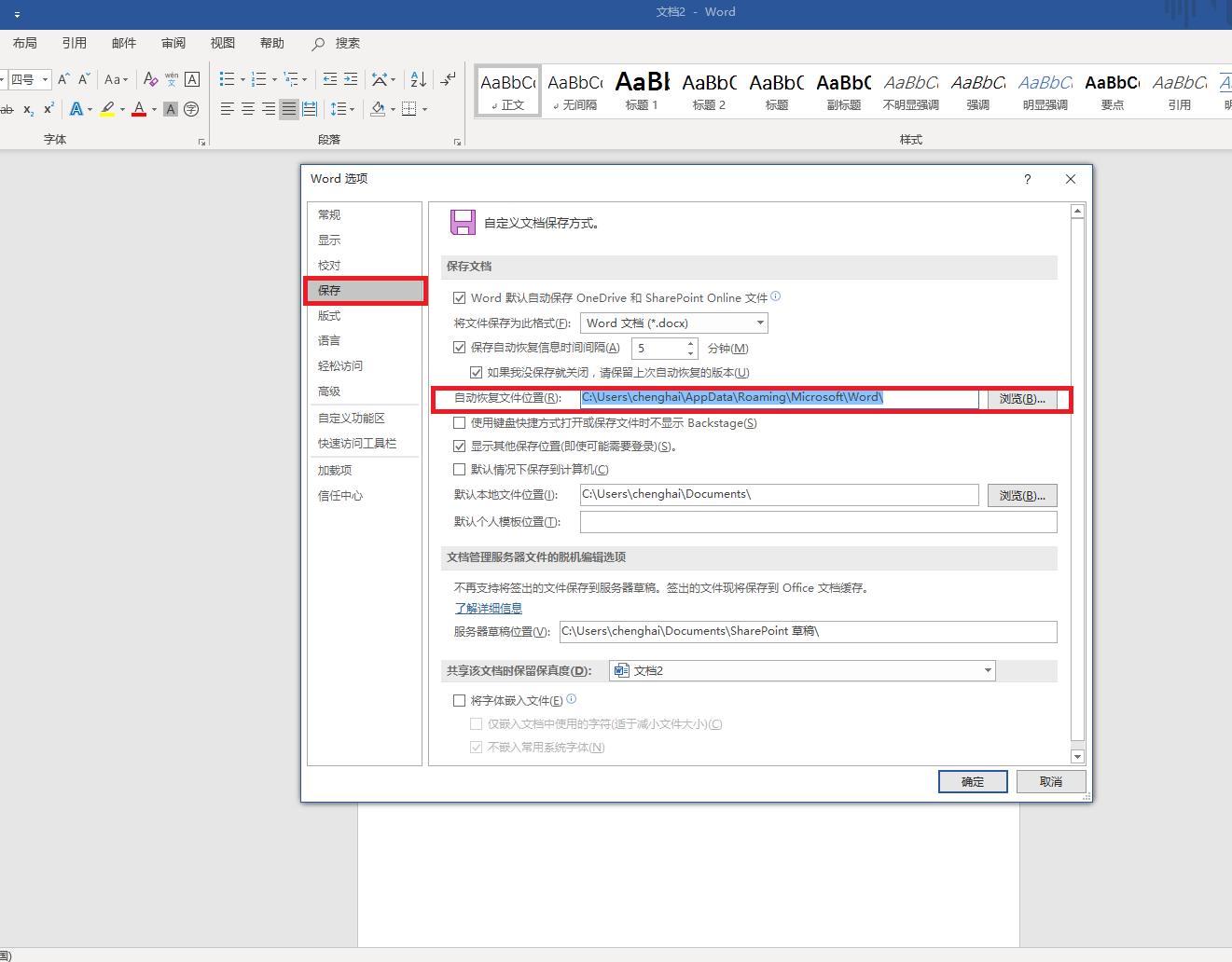Image resolution: width=1232 pixels, height=962 pixels.
Task: Toggle Superscript formatting
Action: coord(48,109)
